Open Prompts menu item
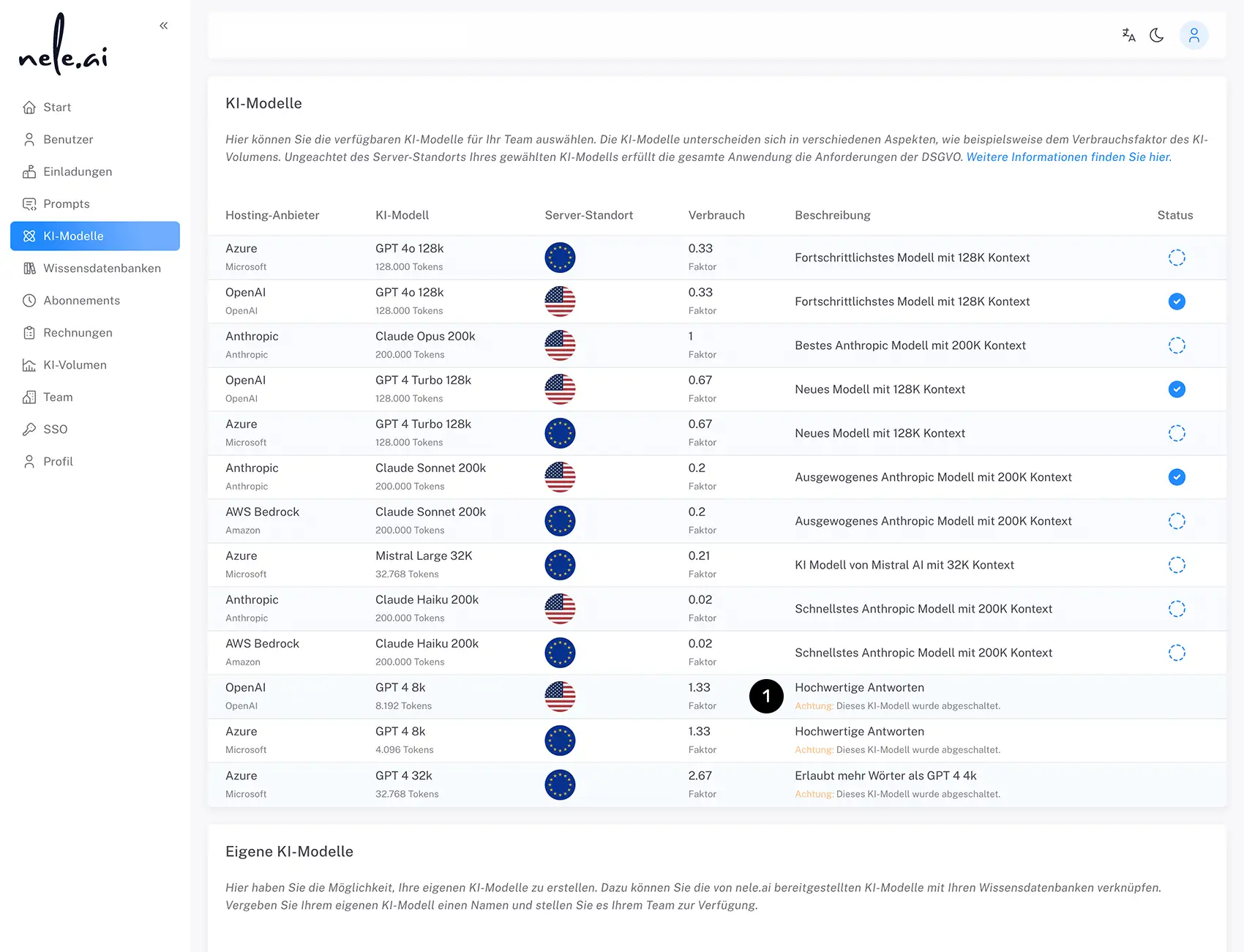Screen dimensions: 1244x952 pos(95,204)
